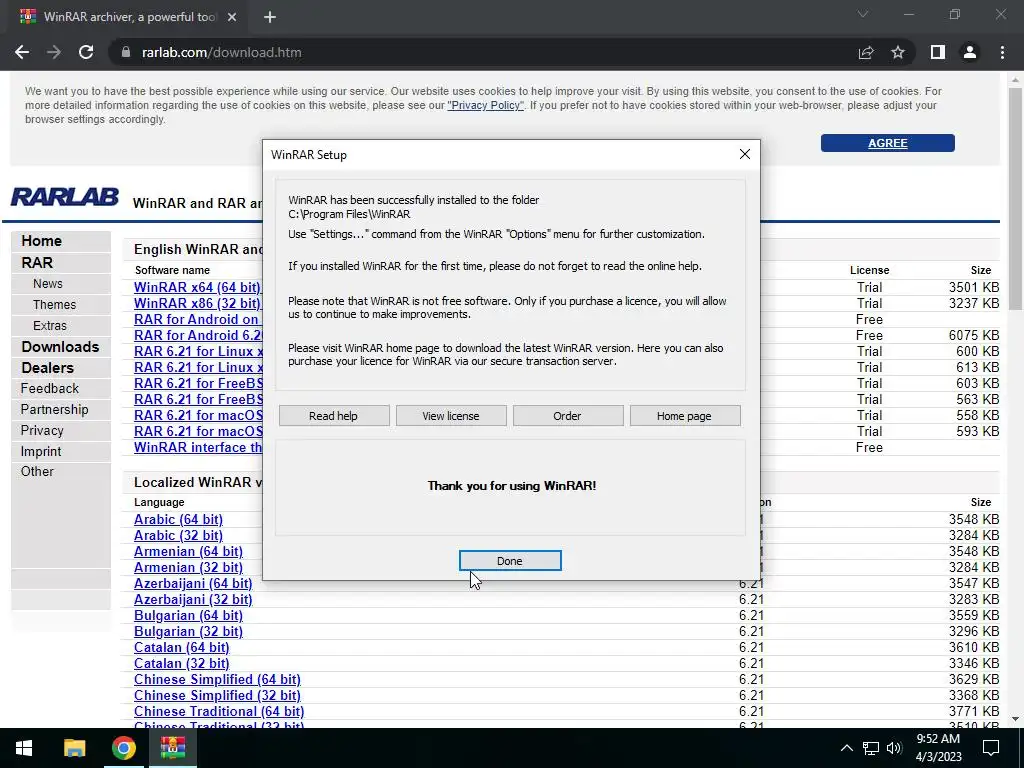Open News in the site sidebar
The height and width of the screenshot is (768, 1024).
pos(48,283)
